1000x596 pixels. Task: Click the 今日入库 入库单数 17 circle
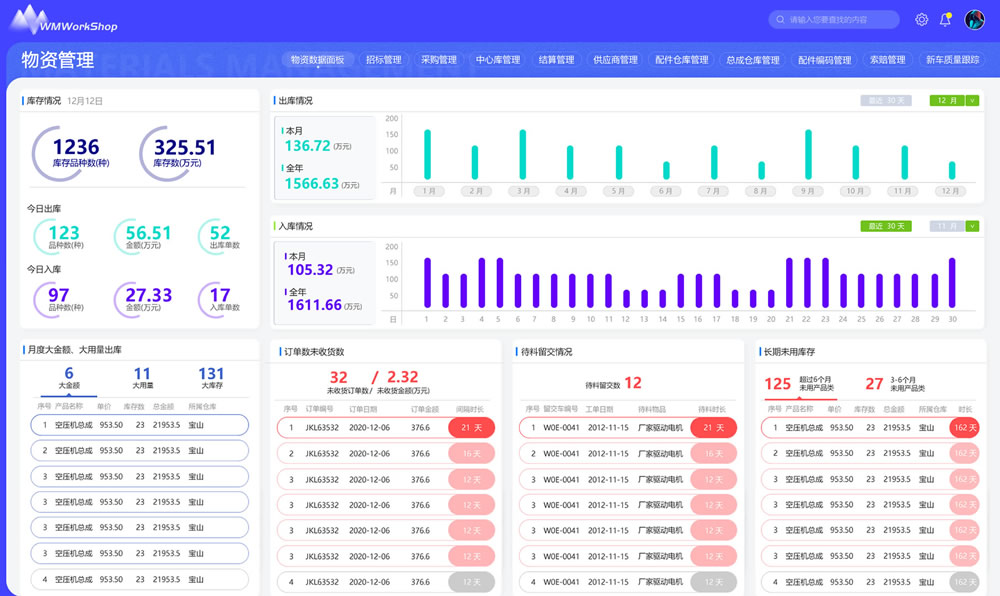(x=219, y=297)
